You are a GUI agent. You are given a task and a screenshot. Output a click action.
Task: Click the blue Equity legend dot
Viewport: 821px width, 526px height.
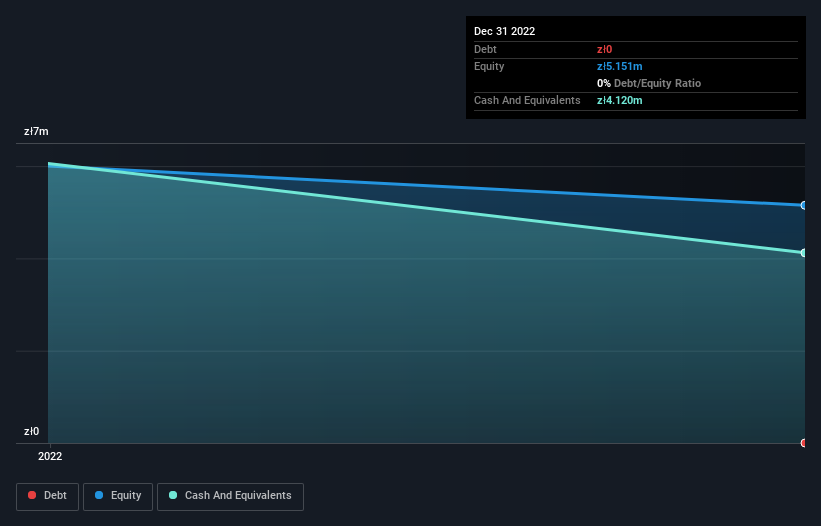(99, 495)
